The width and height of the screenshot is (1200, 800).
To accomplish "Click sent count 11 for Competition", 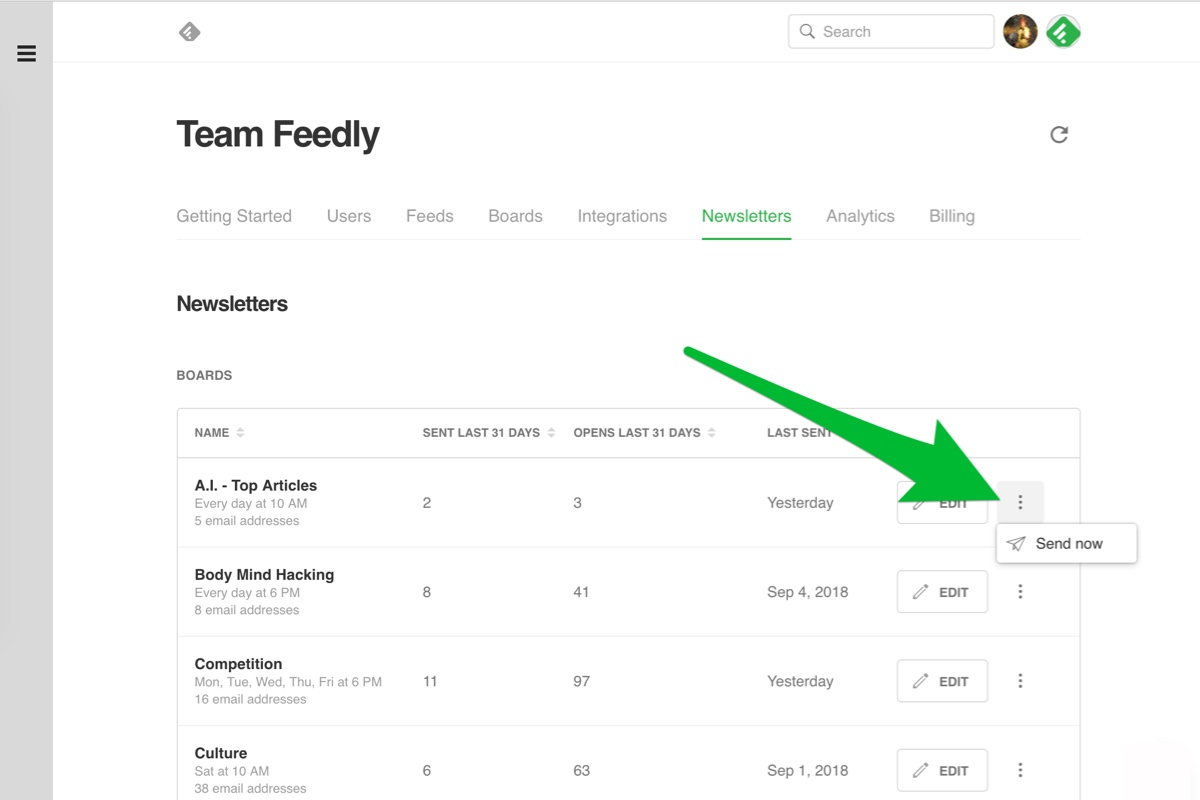I will click(430, 681).
